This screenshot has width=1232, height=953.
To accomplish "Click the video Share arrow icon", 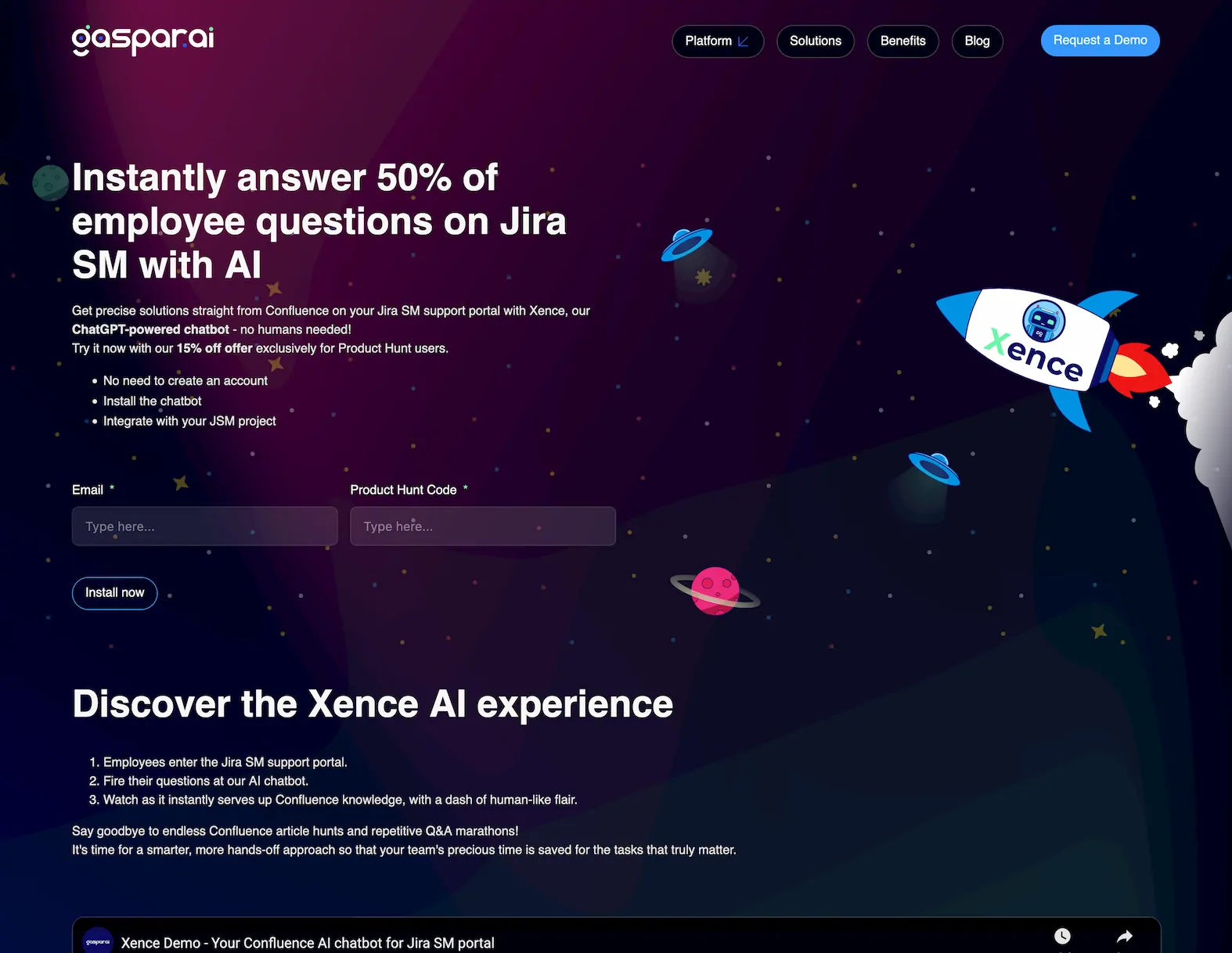I will click(x=1125, y=936).
